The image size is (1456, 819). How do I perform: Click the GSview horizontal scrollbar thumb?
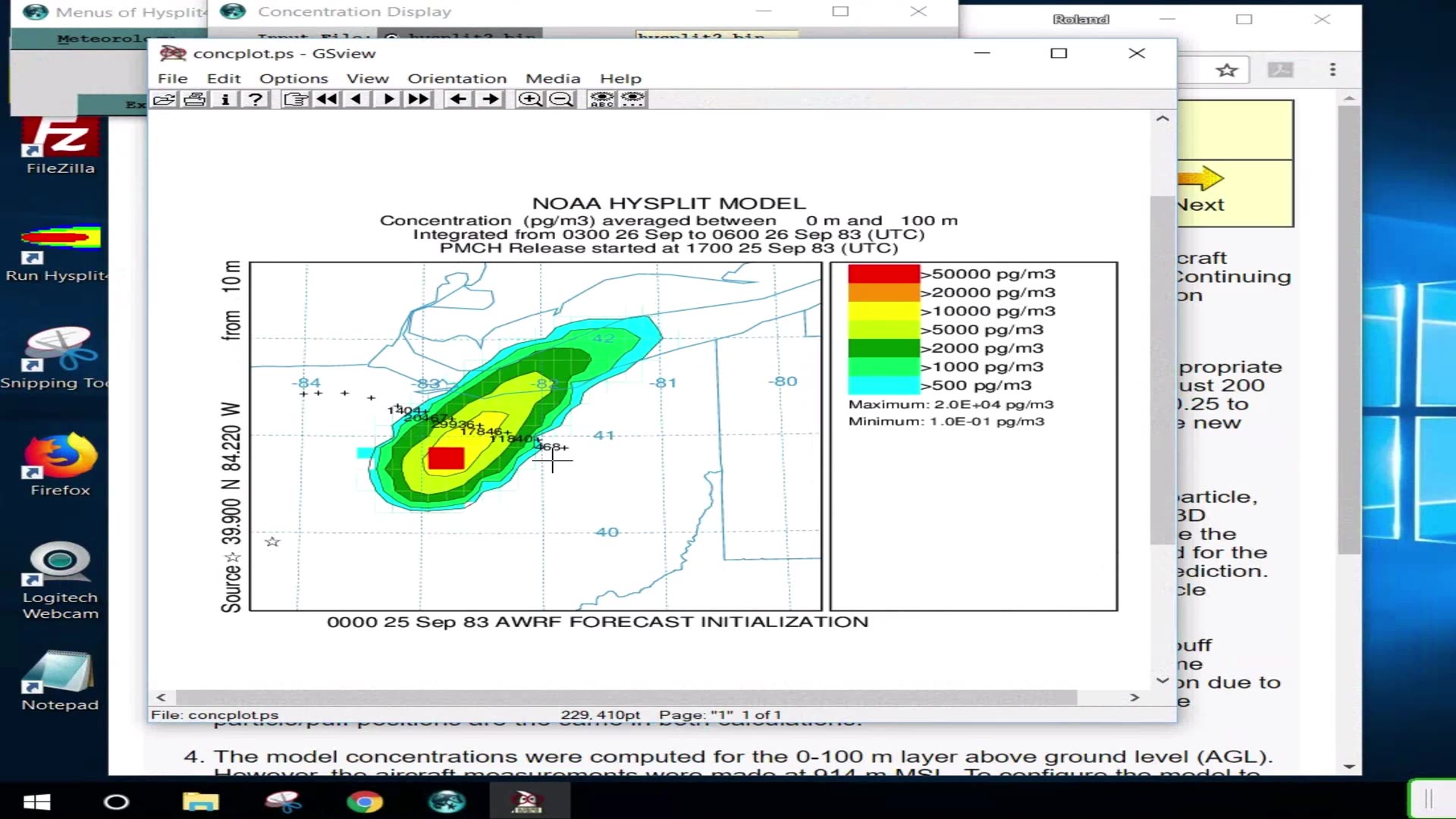[626, 697]
